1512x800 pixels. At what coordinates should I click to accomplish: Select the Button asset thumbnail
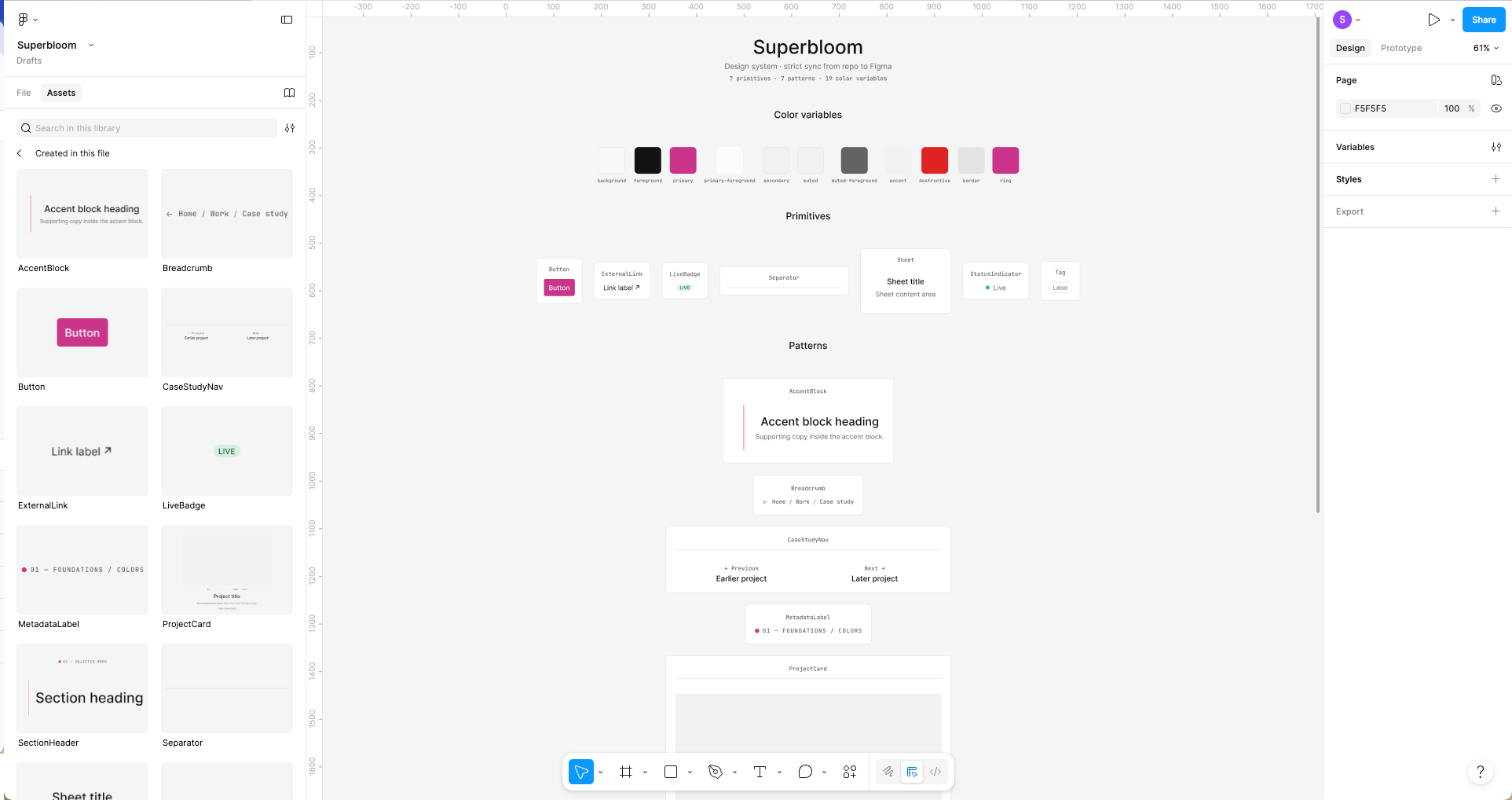click(82, 332)
